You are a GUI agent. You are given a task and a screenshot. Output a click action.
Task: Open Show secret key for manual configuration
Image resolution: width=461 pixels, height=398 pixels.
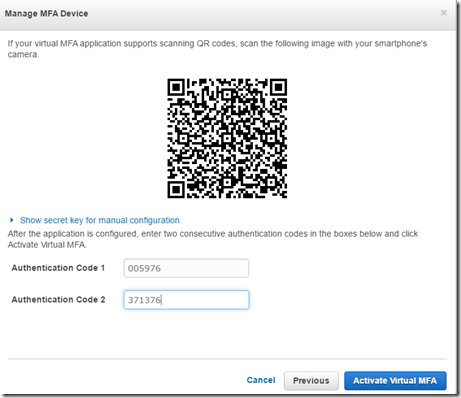pos(100,220)
